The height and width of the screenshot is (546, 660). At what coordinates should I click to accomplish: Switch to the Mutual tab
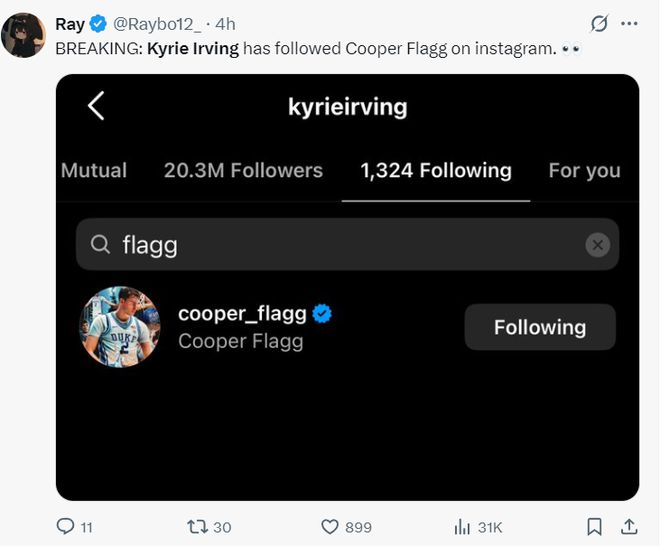(94, 170)
